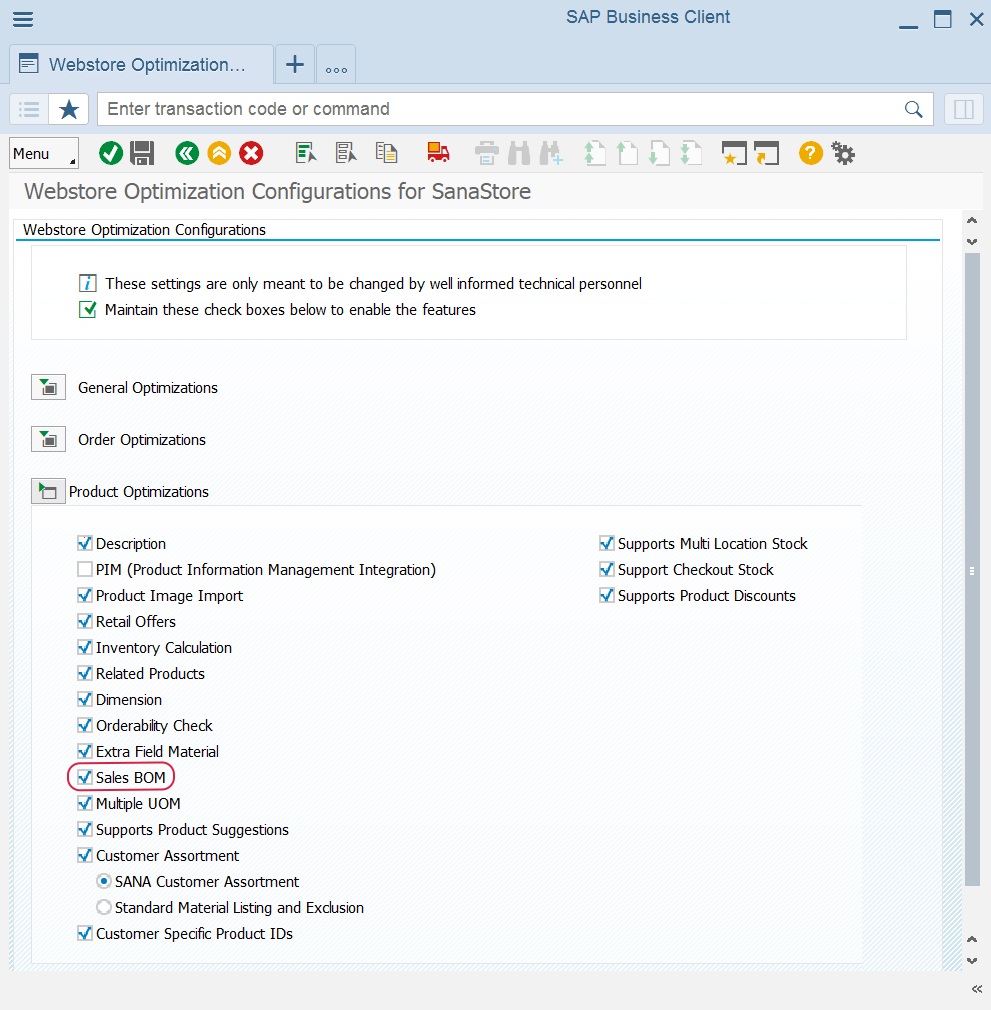Click the Favorites star icon
The image size is (991, 1010).
point(69,109)
